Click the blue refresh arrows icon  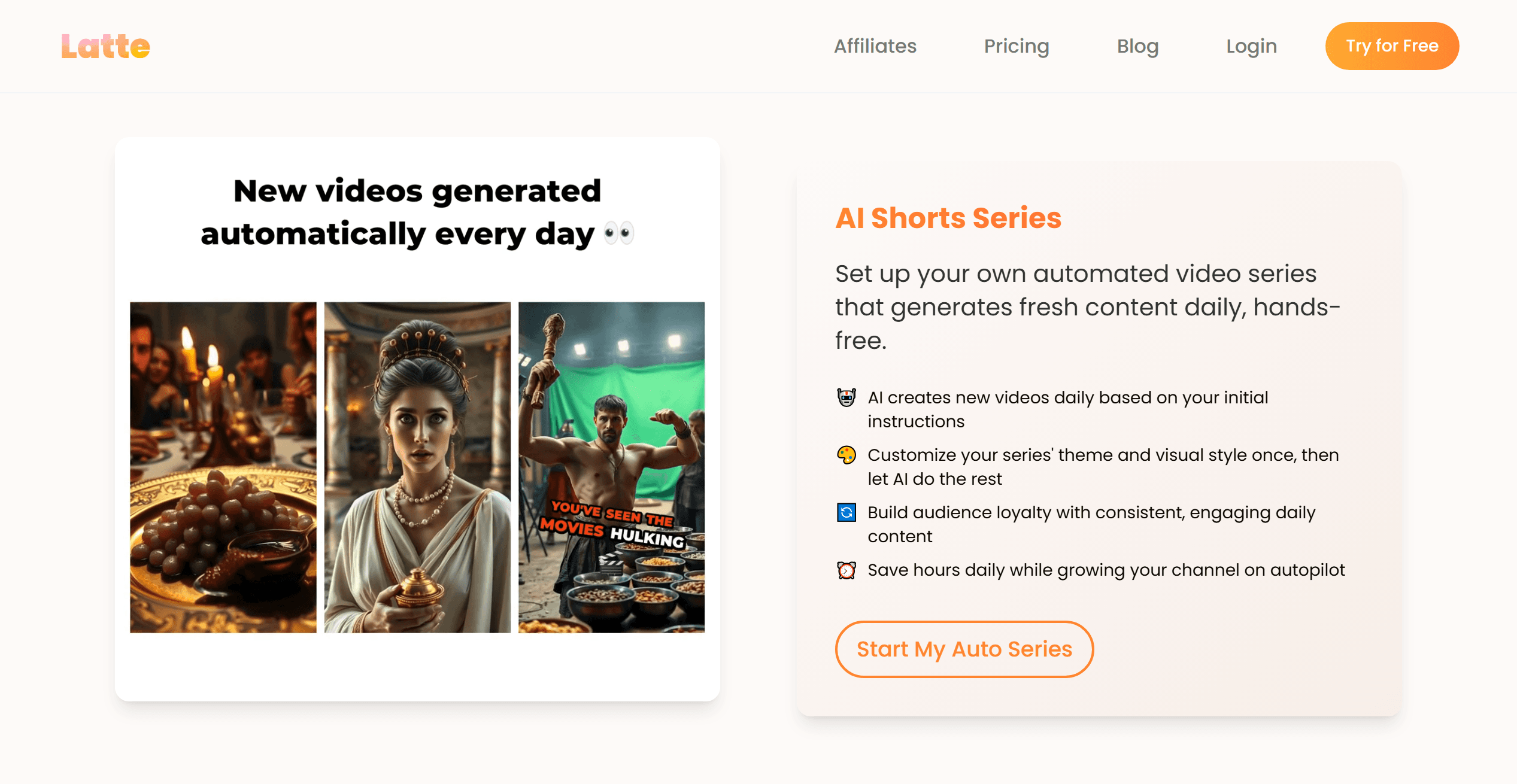[846, 512]
